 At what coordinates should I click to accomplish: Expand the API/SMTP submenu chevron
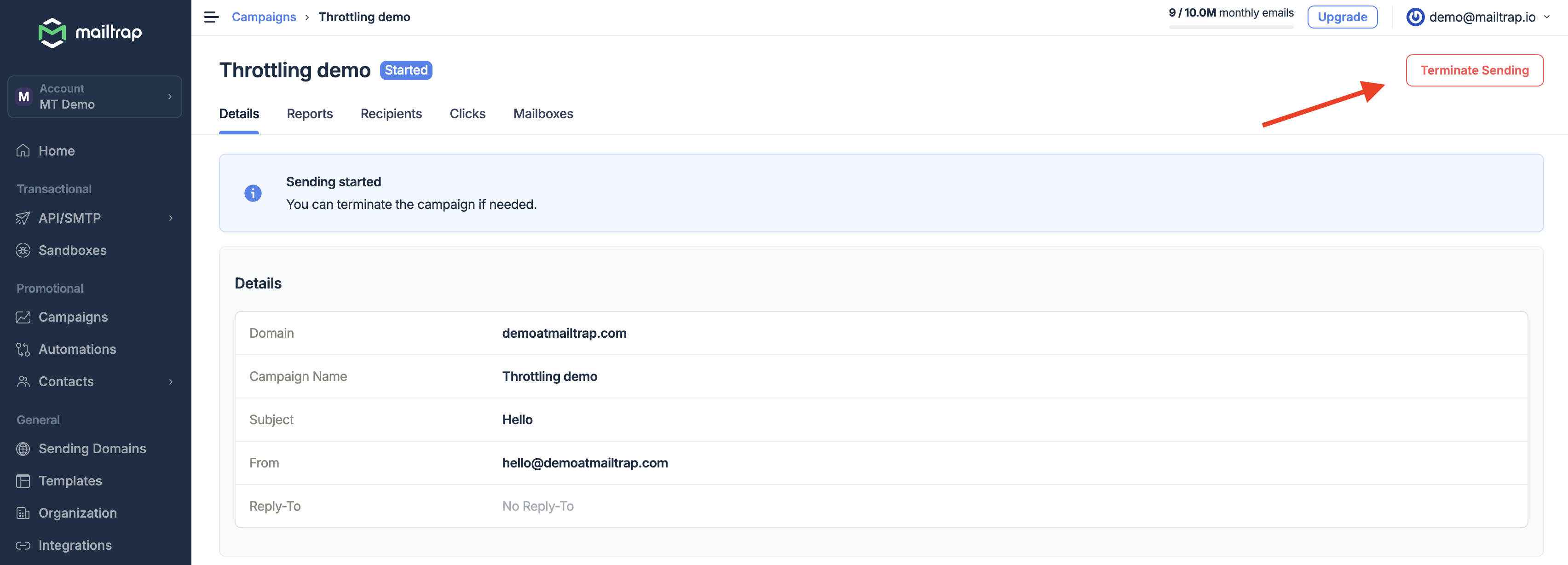[x=170, y=218]
